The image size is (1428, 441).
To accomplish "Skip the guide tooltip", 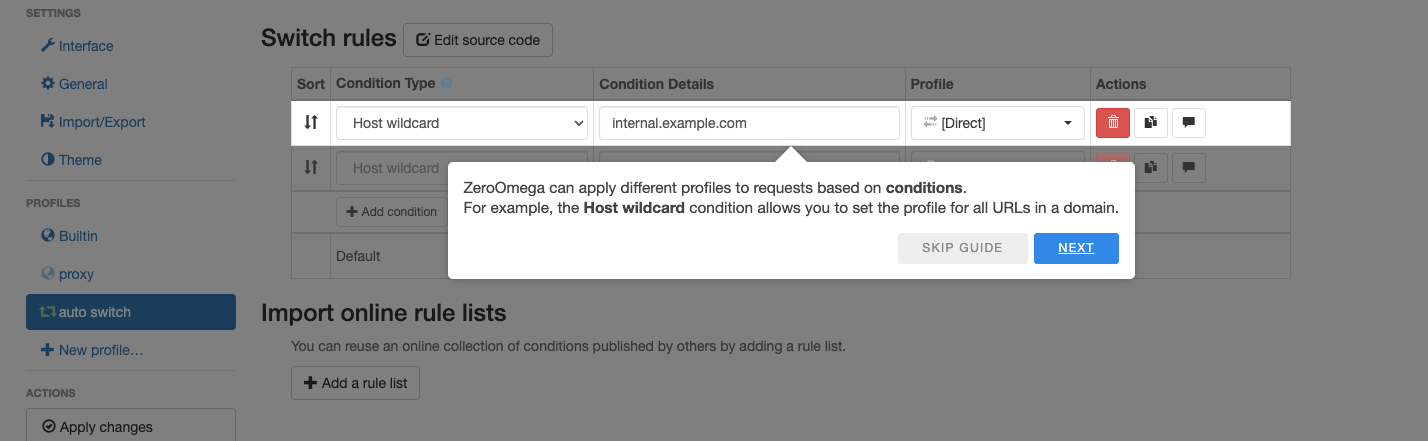I will click(x=963, y=248).
